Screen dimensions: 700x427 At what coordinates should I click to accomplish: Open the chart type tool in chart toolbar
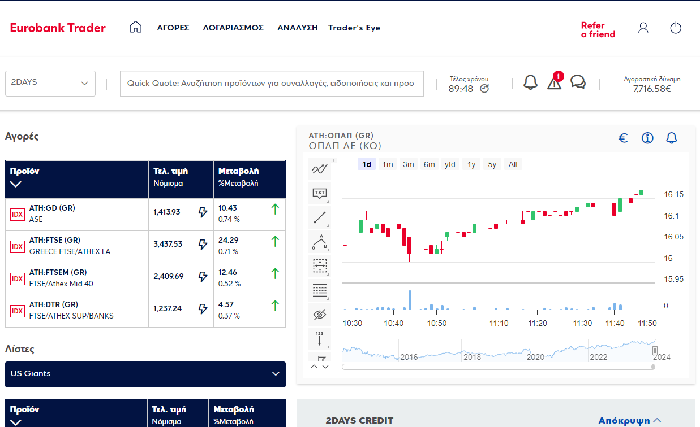click(x=320, y=169)
